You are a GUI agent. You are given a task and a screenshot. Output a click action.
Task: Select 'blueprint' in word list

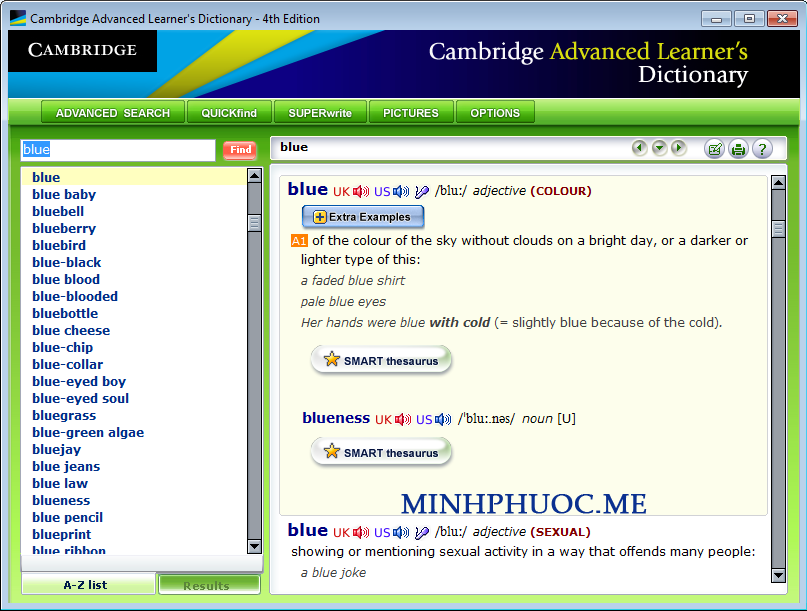click(x=61, y=534)
